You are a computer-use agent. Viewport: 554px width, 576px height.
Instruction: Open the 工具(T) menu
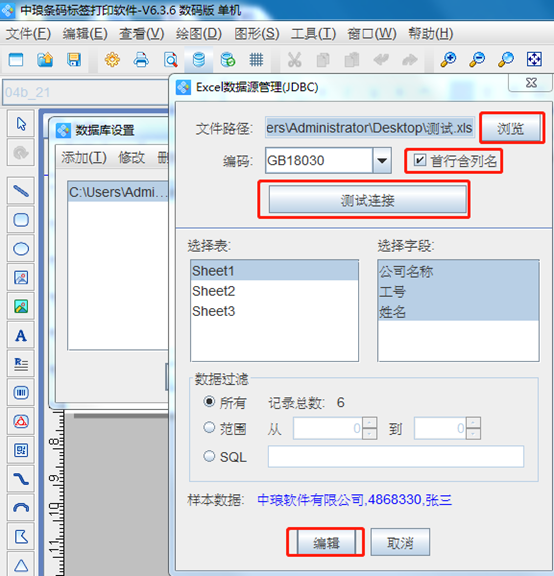click(x=313, y=34)
